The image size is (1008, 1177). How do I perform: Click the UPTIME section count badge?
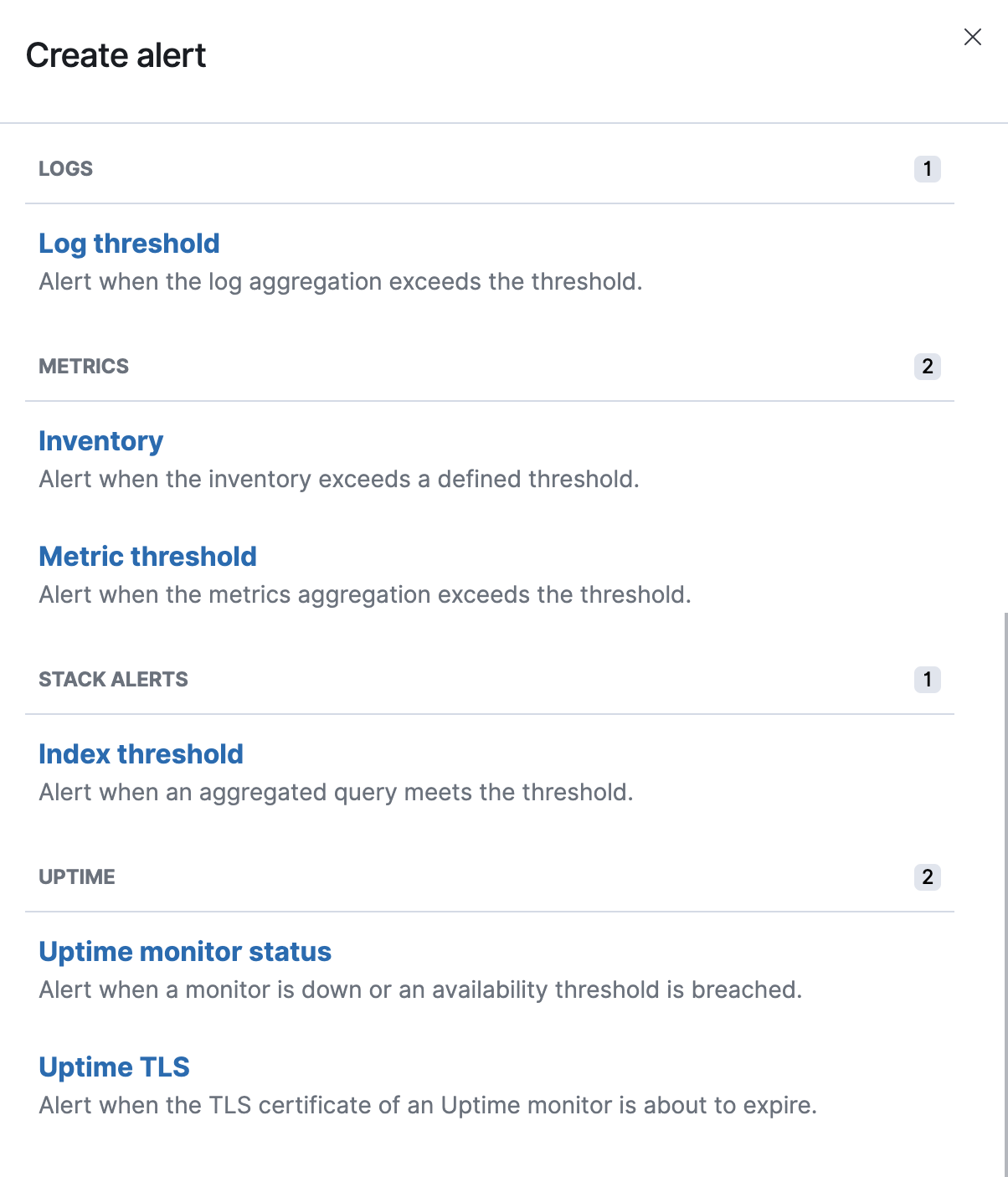tap(927, 877)
